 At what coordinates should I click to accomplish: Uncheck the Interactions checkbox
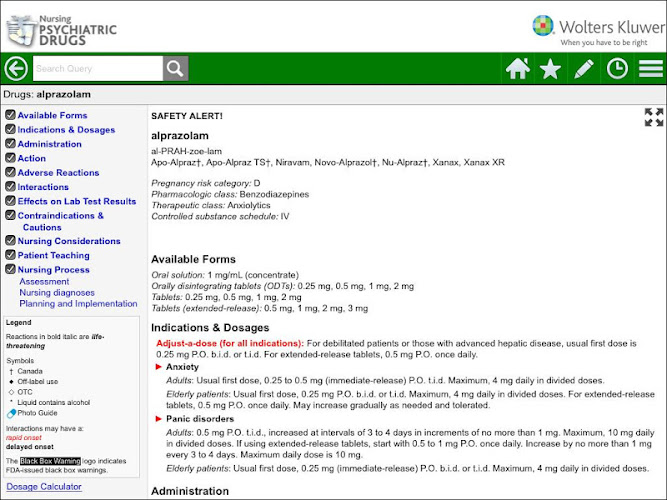click(10, 186)
